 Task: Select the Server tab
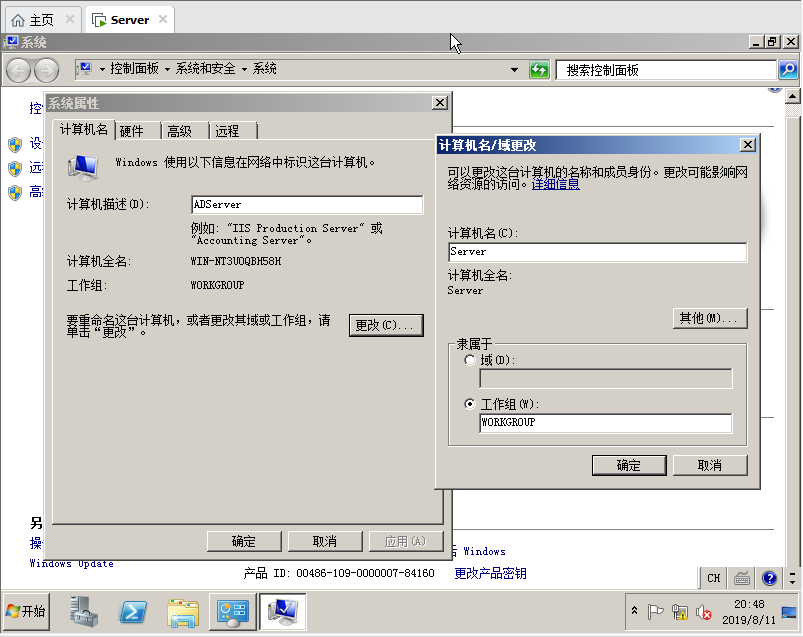click(130, 20)
